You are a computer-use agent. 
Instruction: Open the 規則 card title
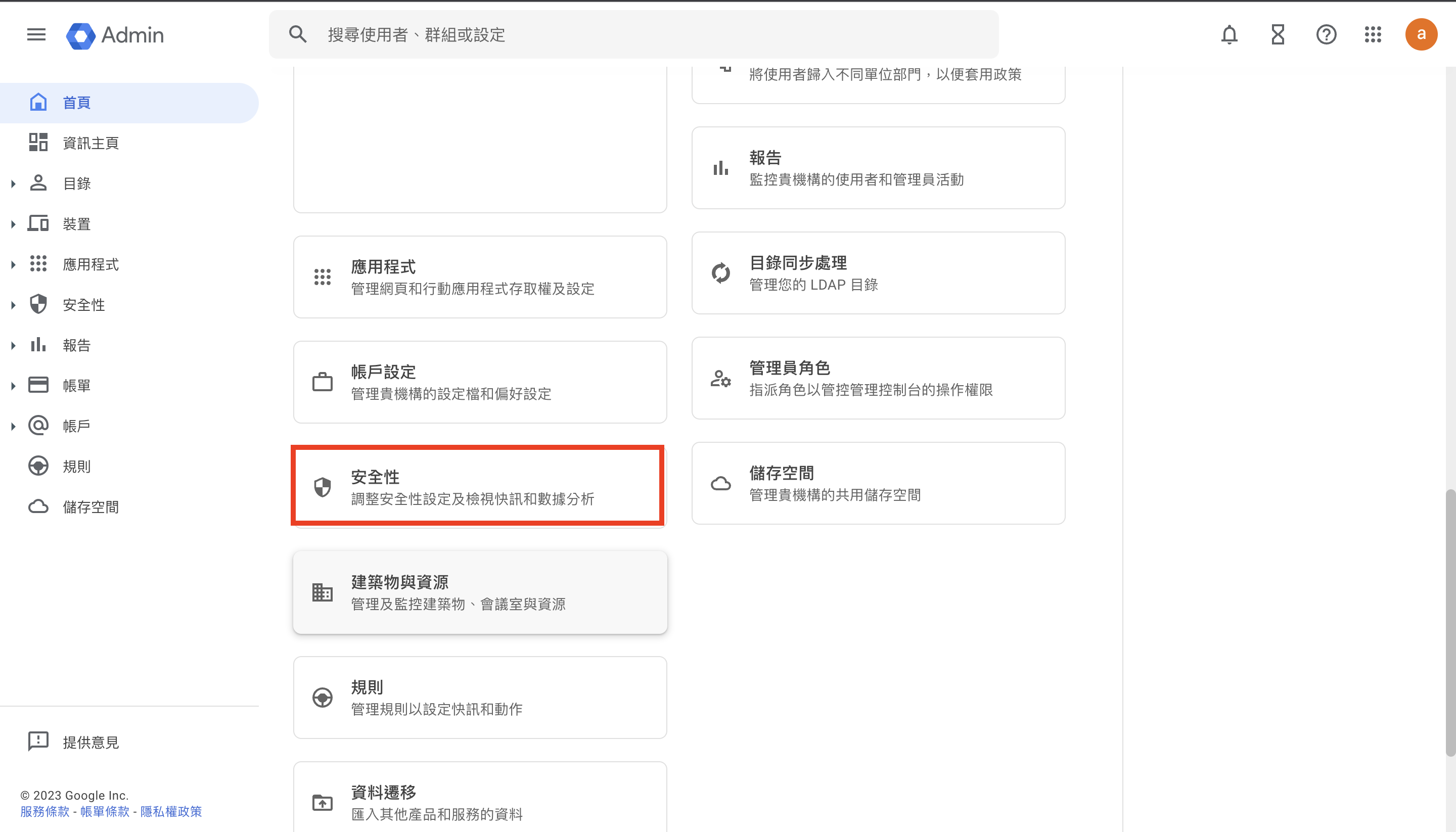click(x=367, y=687)
